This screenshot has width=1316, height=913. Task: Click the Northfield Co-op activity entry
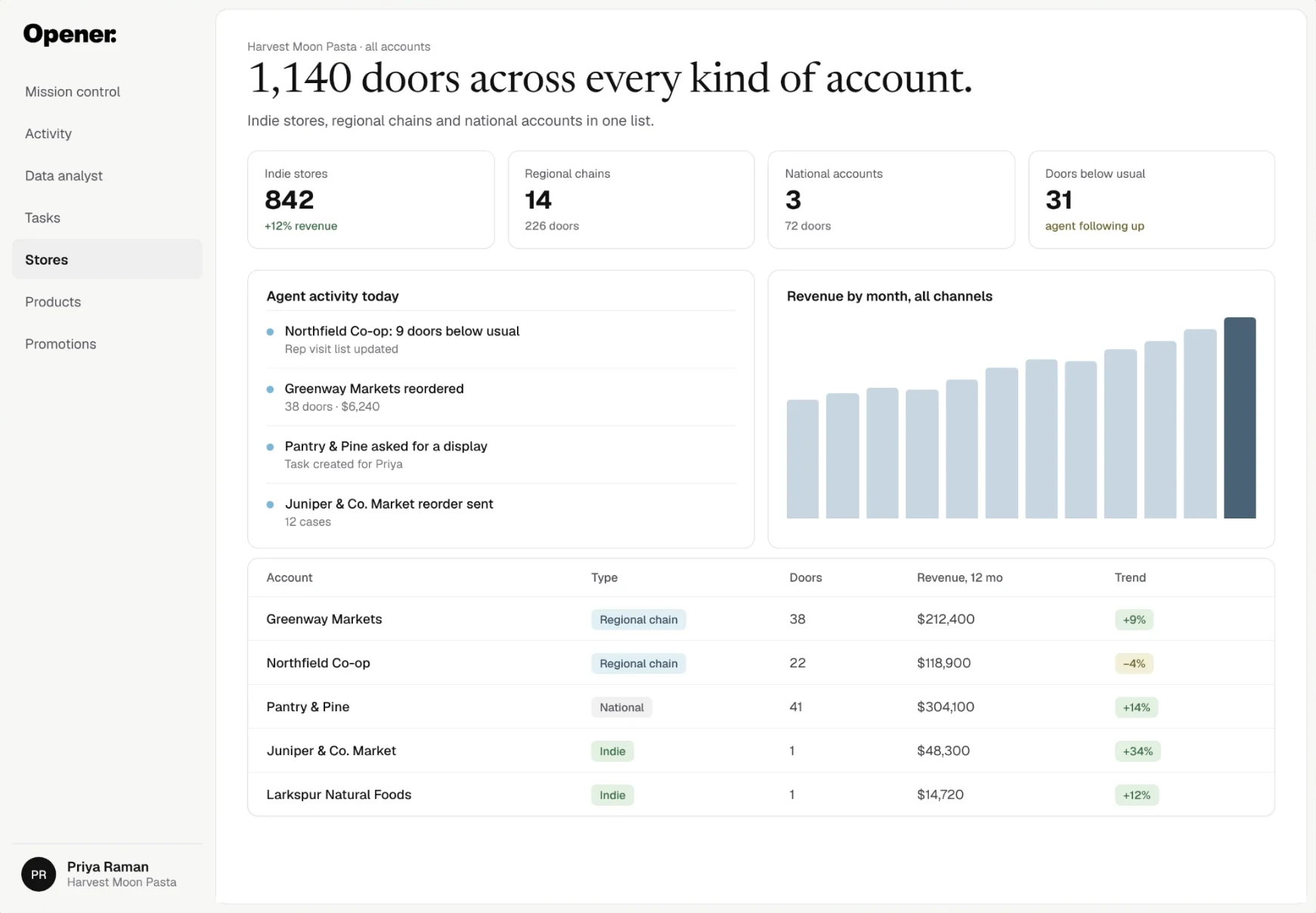pyautogui.click(x=500, y=339)
